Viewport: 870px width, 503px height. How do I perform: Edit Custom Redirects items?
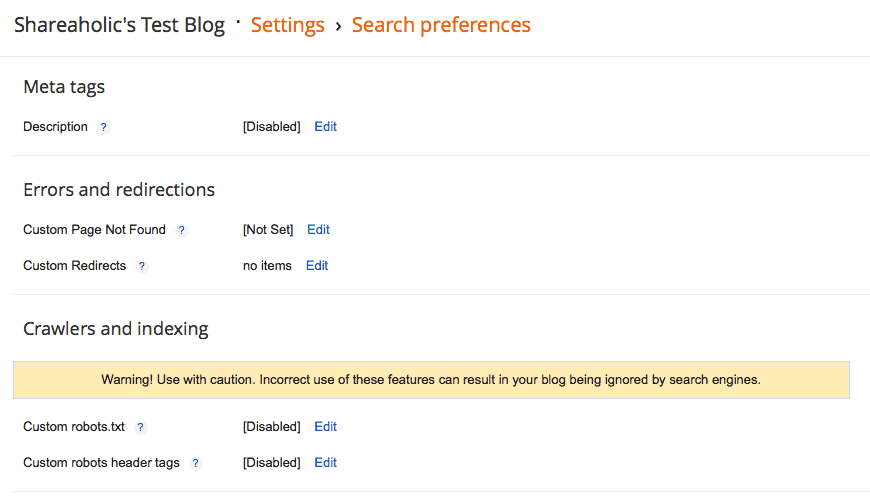[x=317, y=266]
